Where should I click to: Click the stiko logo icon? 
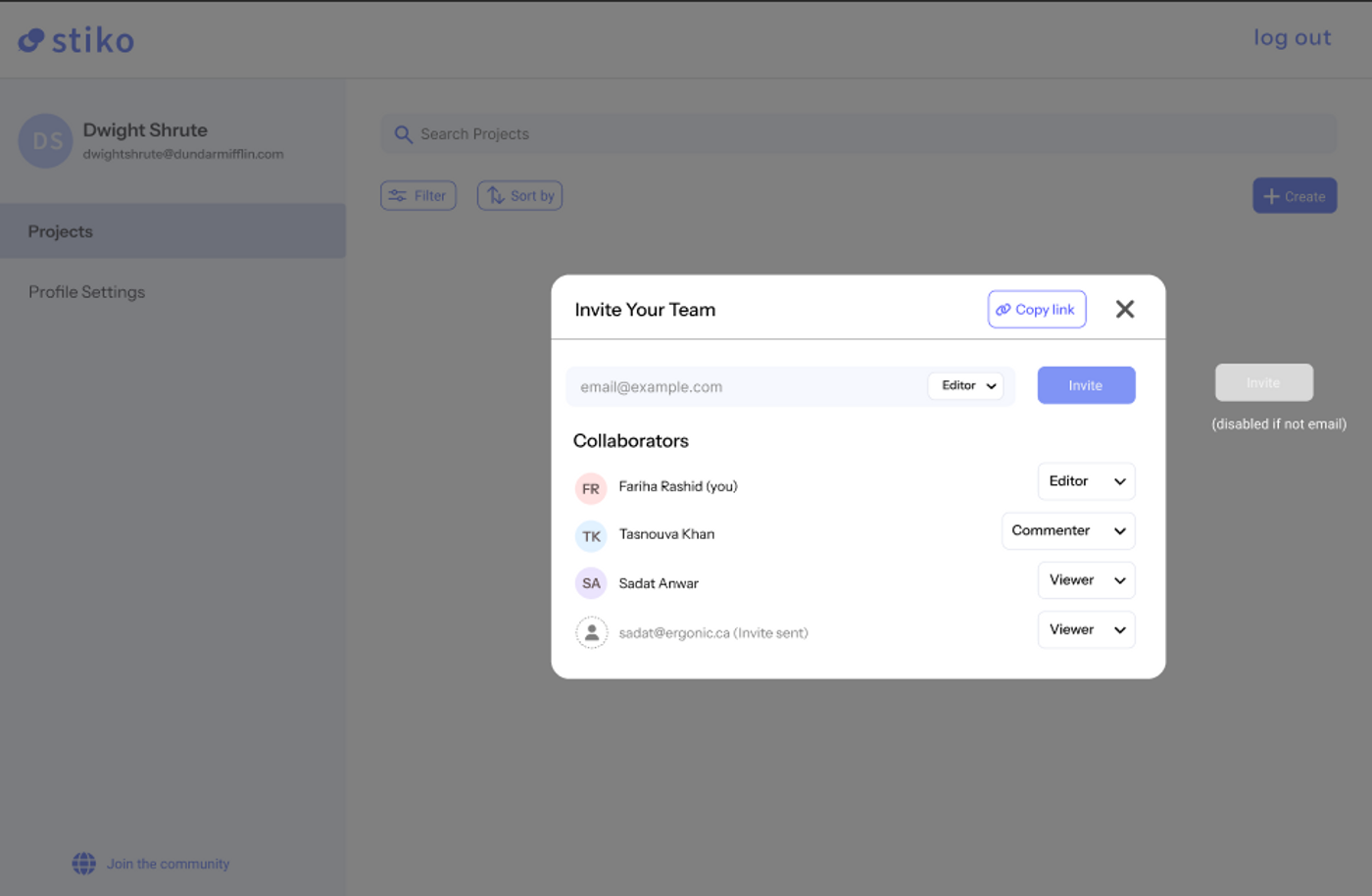click(x=31, y=40)
